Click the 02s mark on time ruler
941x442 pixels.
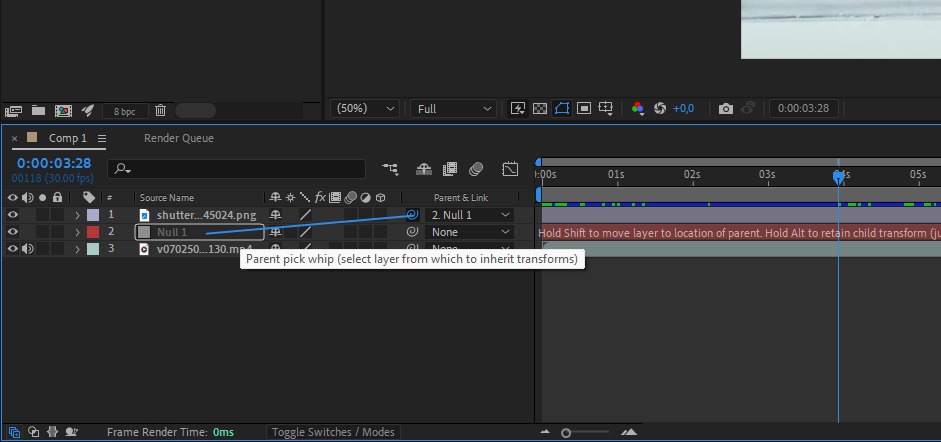692,175
